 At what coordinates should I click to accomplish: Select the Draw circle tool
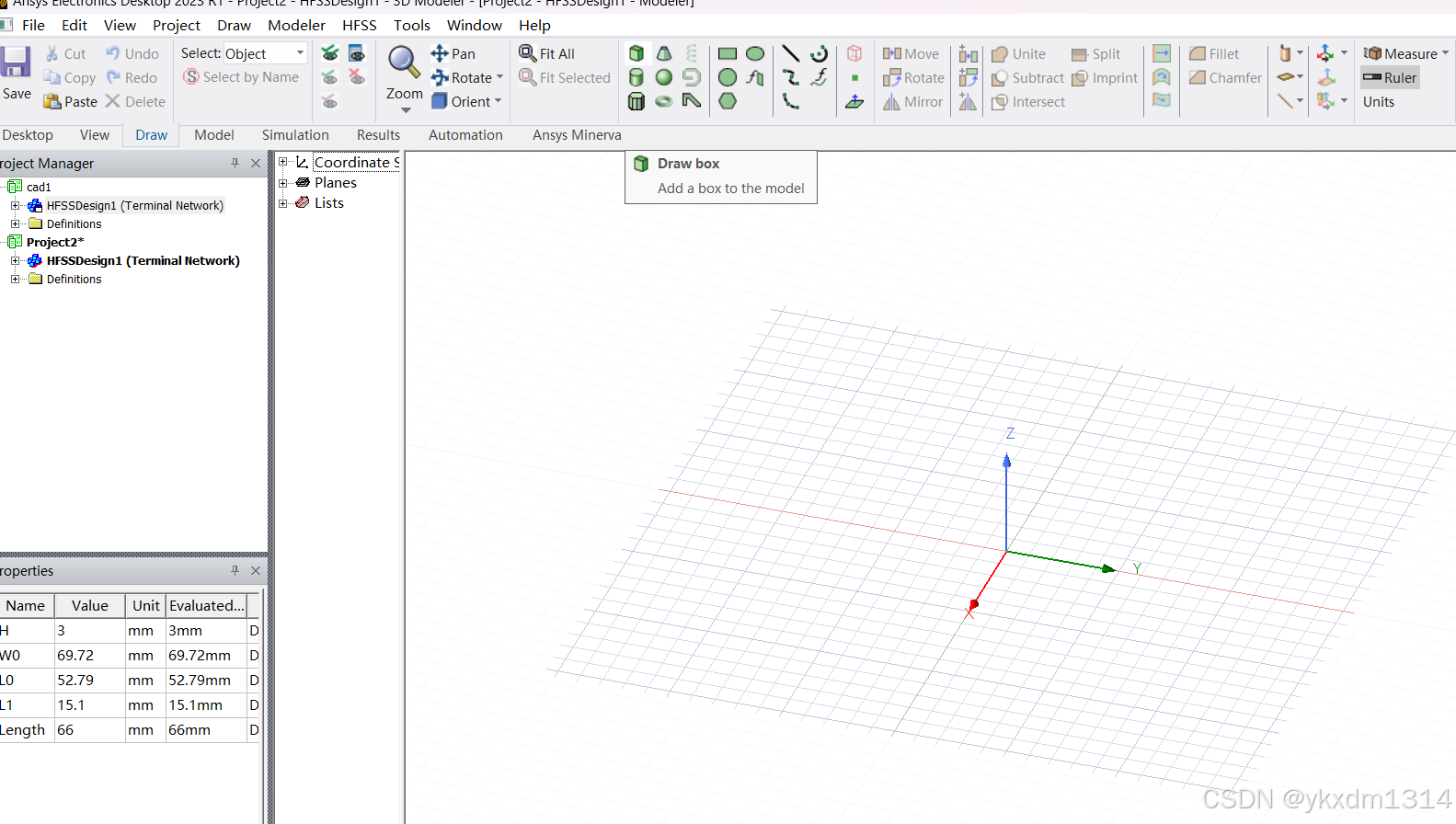click(728, 77)
